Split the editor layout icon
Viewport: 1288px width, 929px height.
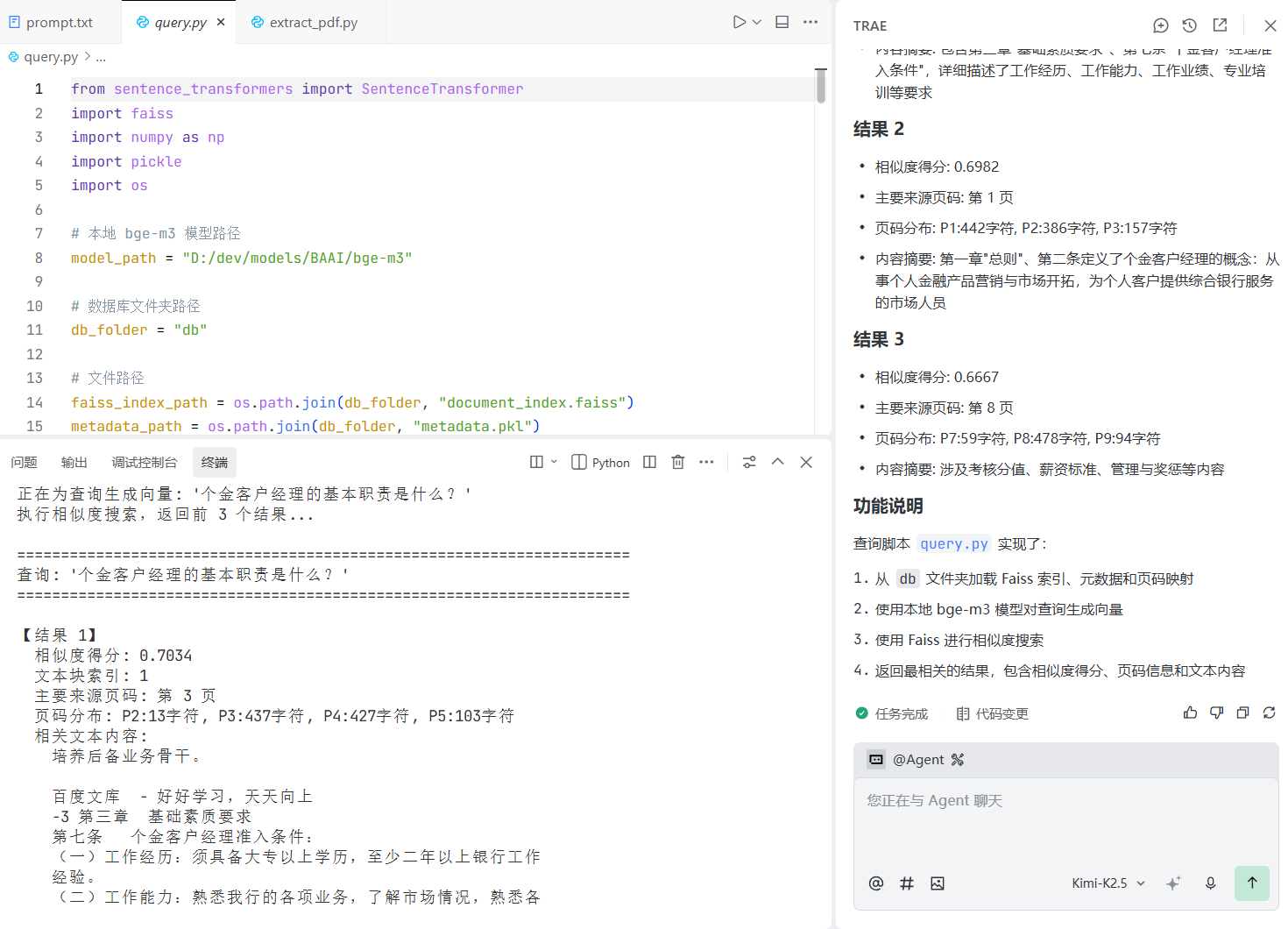(782, 22)
